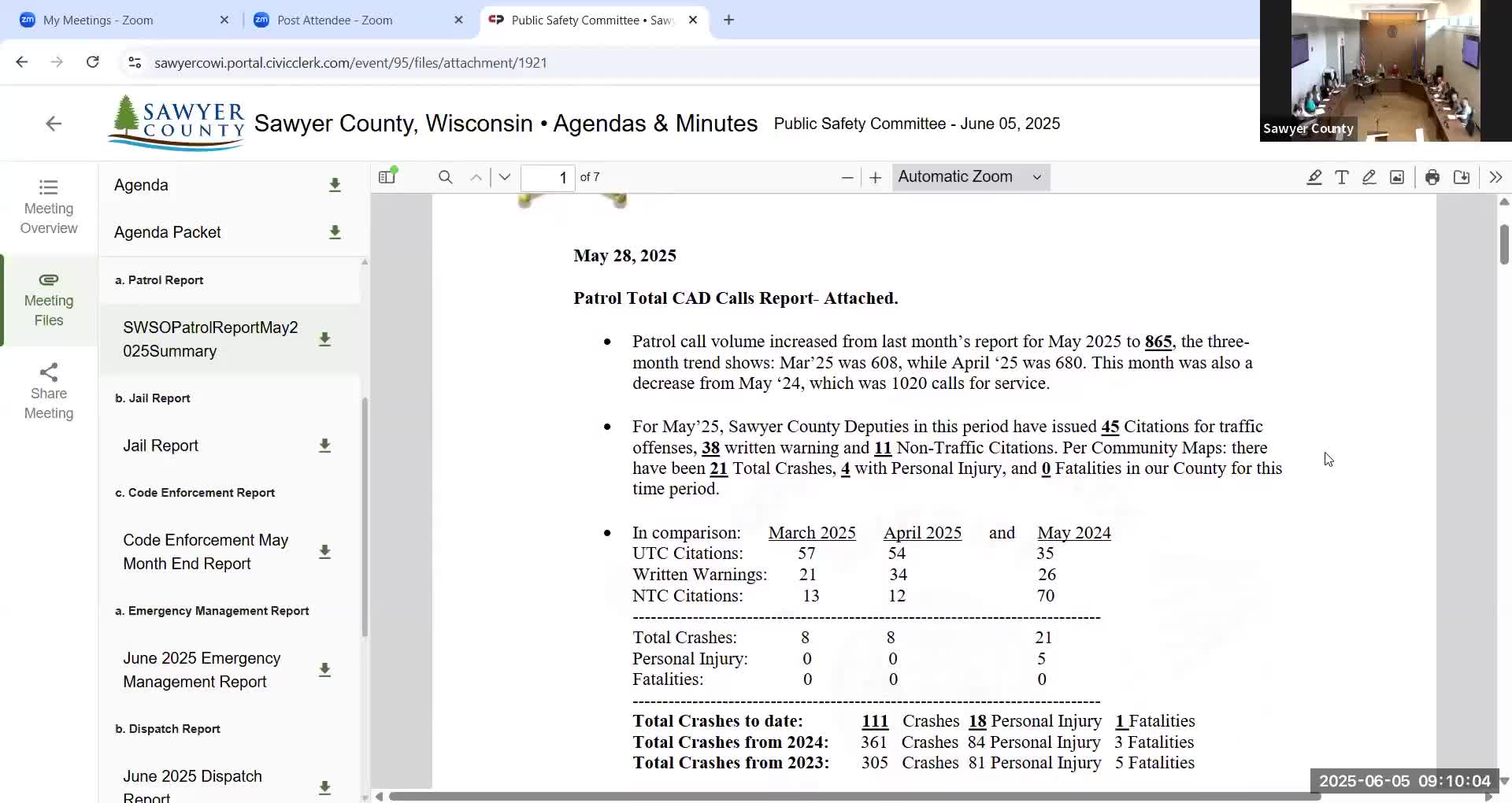
Task: Click the PDF zoom in plus button
Action: (x=875, y=177)
